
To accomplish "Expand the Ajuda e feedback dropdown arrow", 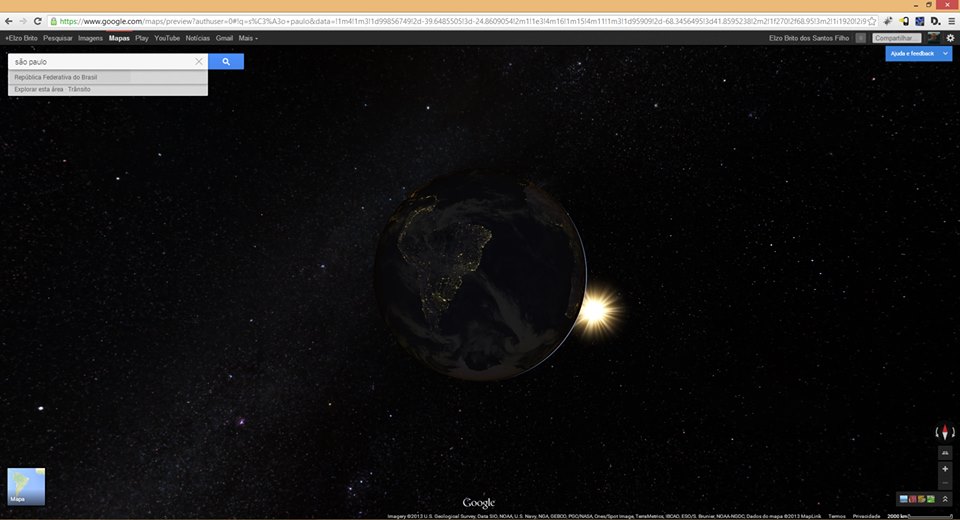I will pyautogui.click(x=946, y=53).
